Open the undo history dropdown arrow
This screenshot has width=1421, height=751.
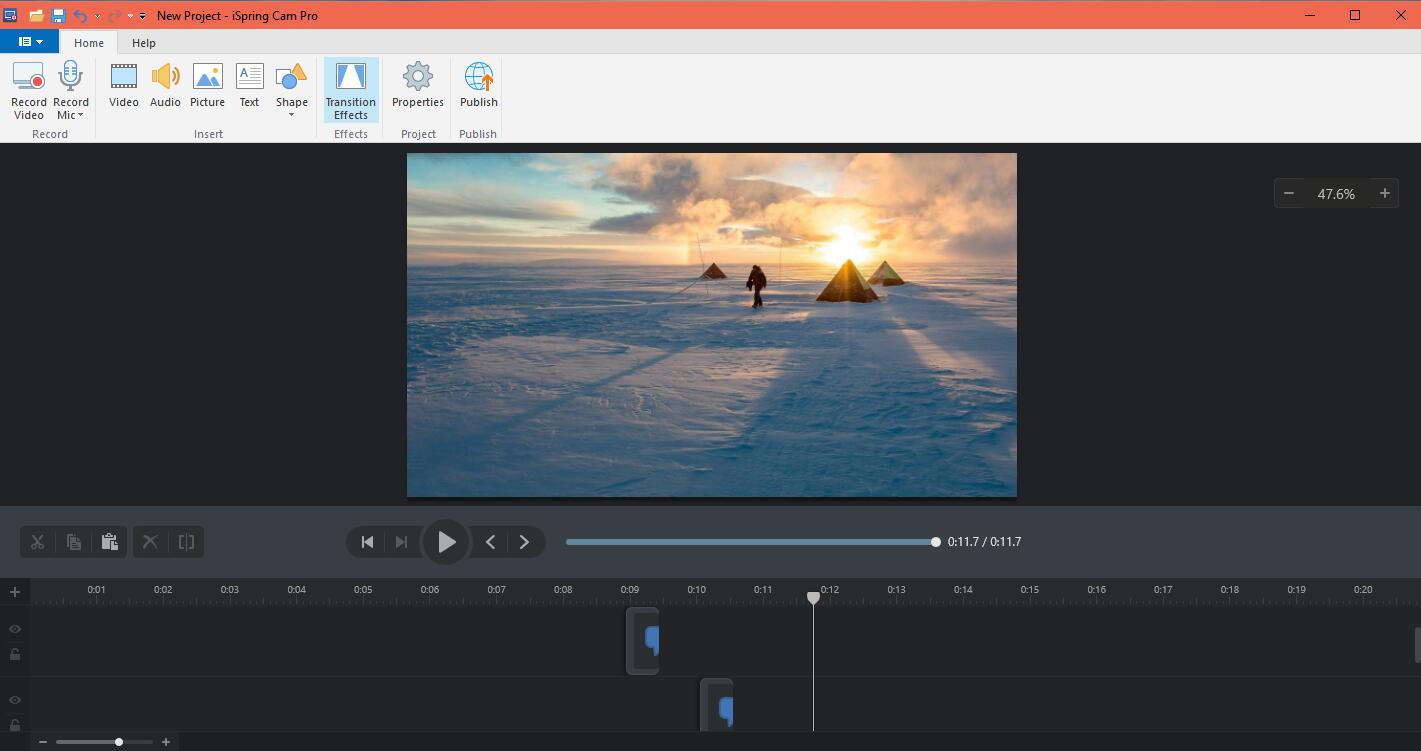(x=97, y=16)
